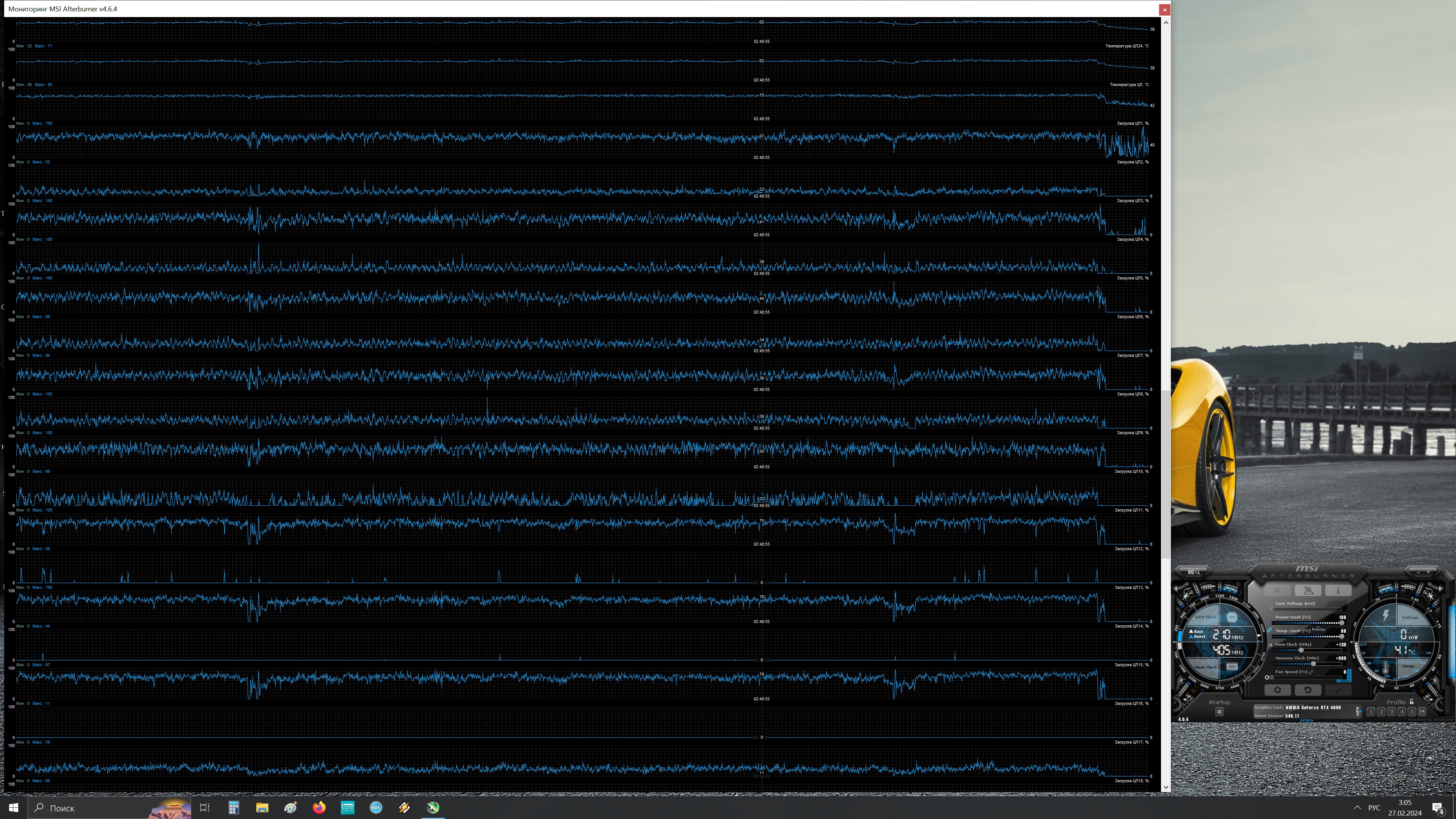This screenshot has height=819, width=1456.
Task: Toggle the Profile lock icon
Action: [x=1411, y=701]
